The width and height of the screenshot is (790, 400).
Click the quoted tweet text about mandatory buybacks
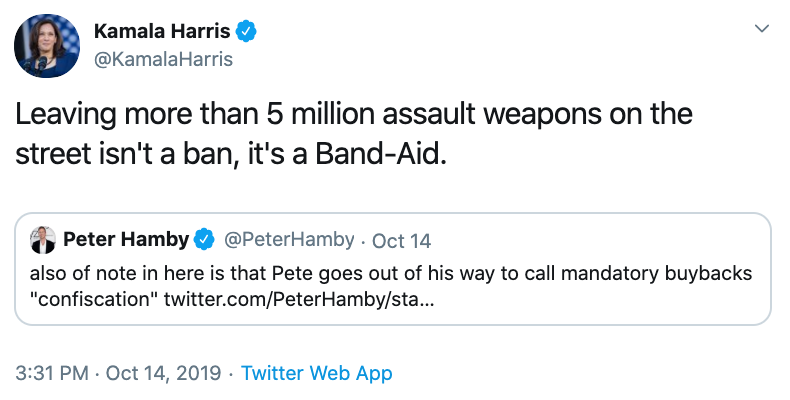(400, 273)
